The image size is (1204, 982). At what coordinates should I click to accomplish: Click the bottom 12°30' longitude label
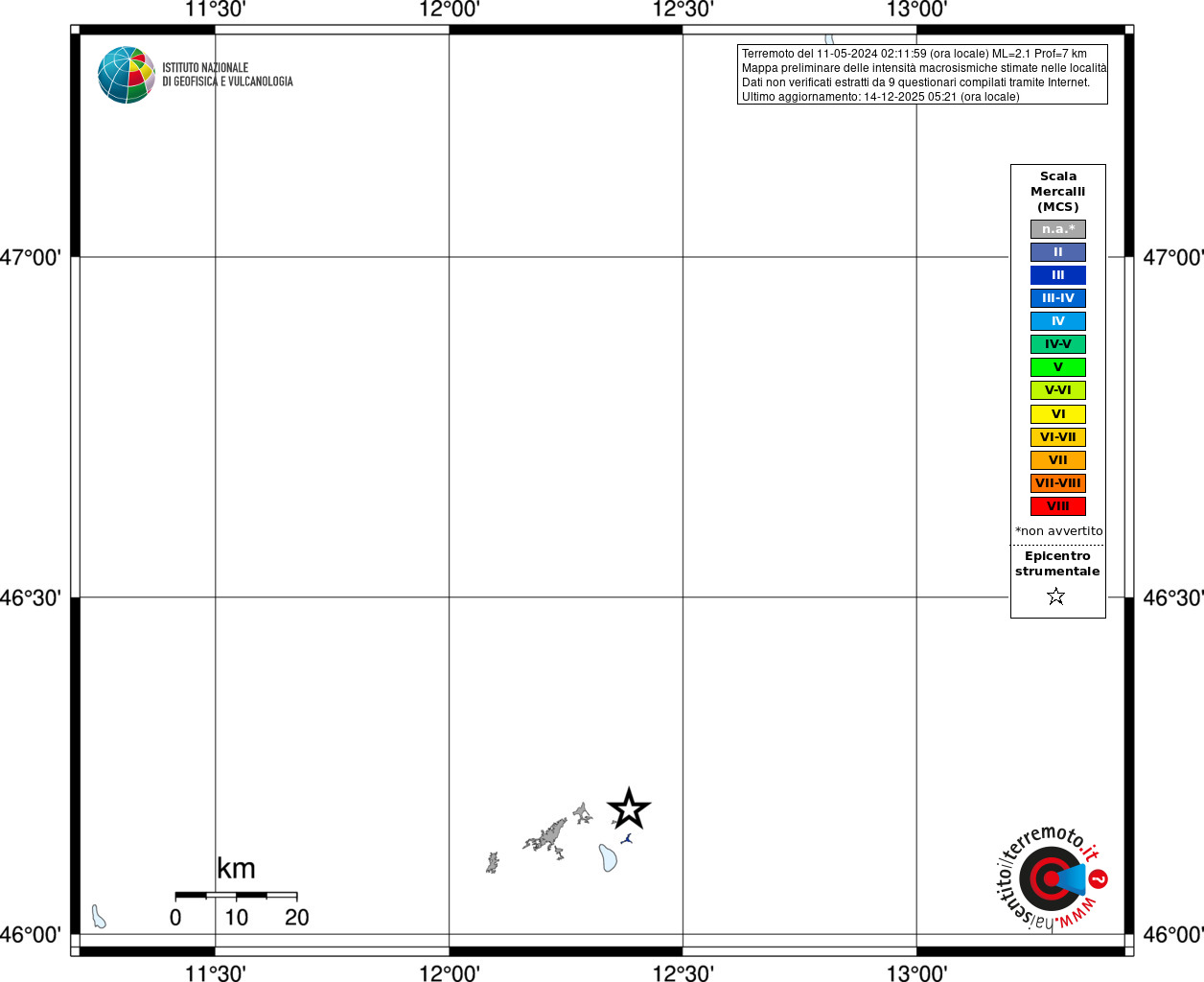[683, 973]
